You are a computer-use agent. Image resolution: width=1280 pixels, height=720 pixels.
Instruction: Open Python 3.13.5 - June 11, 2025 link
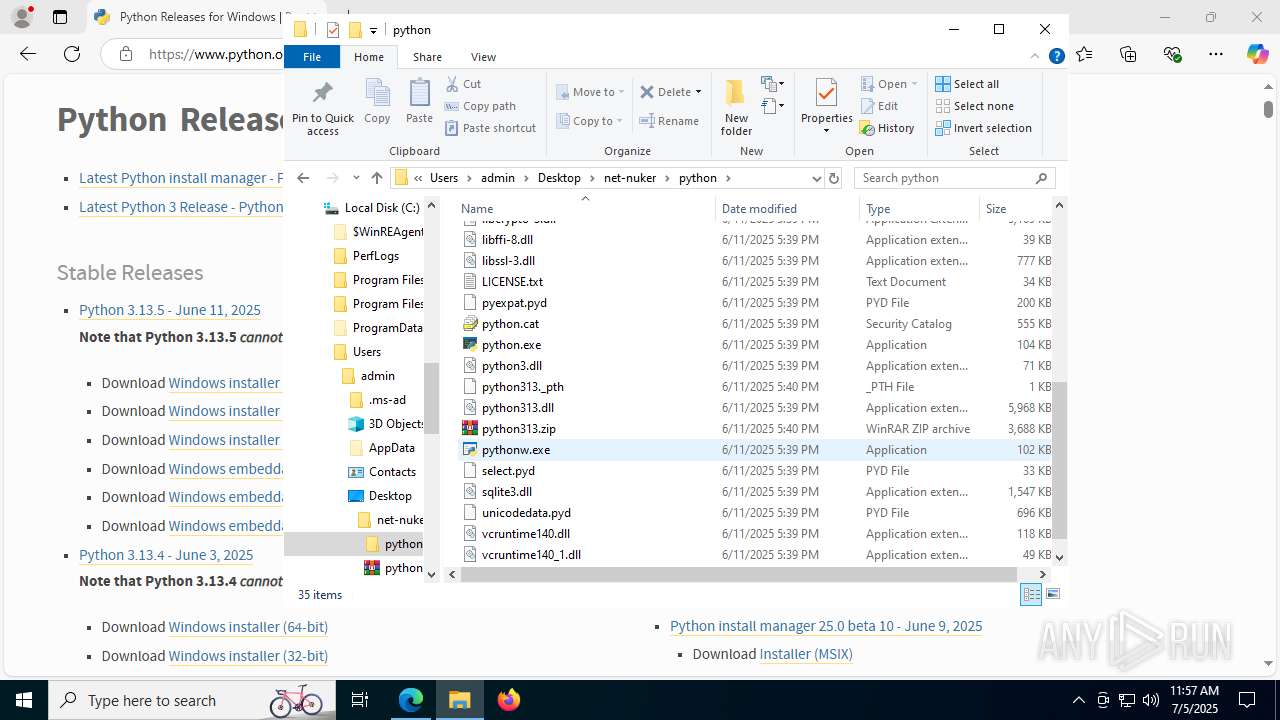click(x=170, y=310)
